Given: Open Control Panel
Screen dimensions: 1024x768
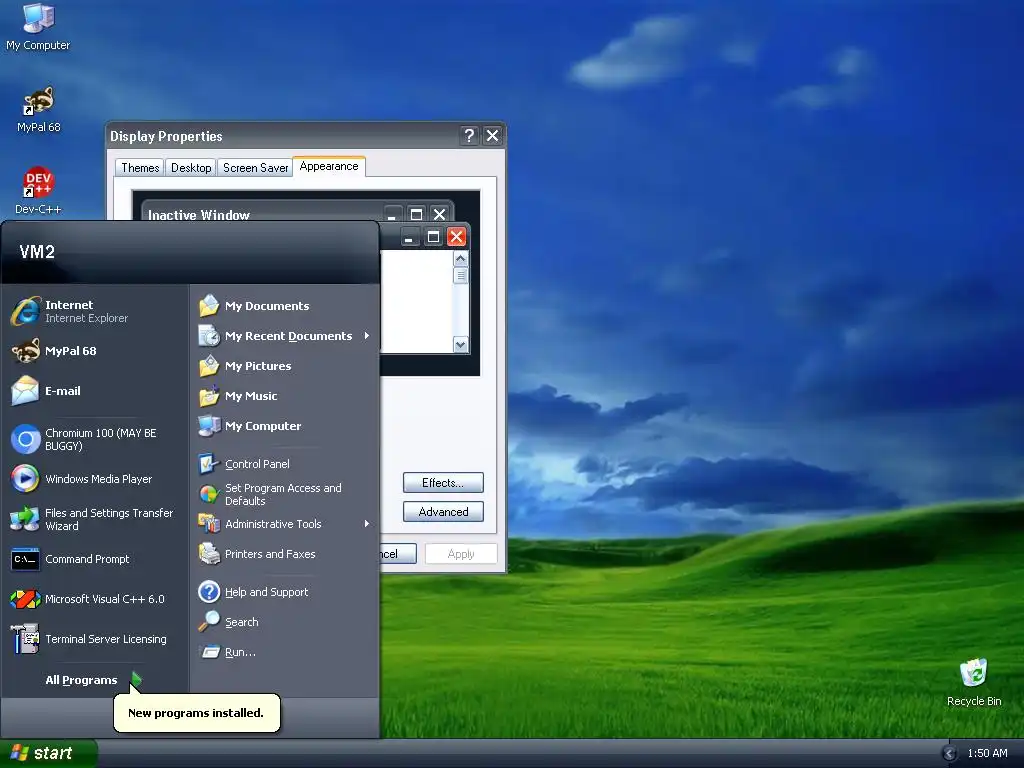Looking at the screenshot, I should 285,464.
